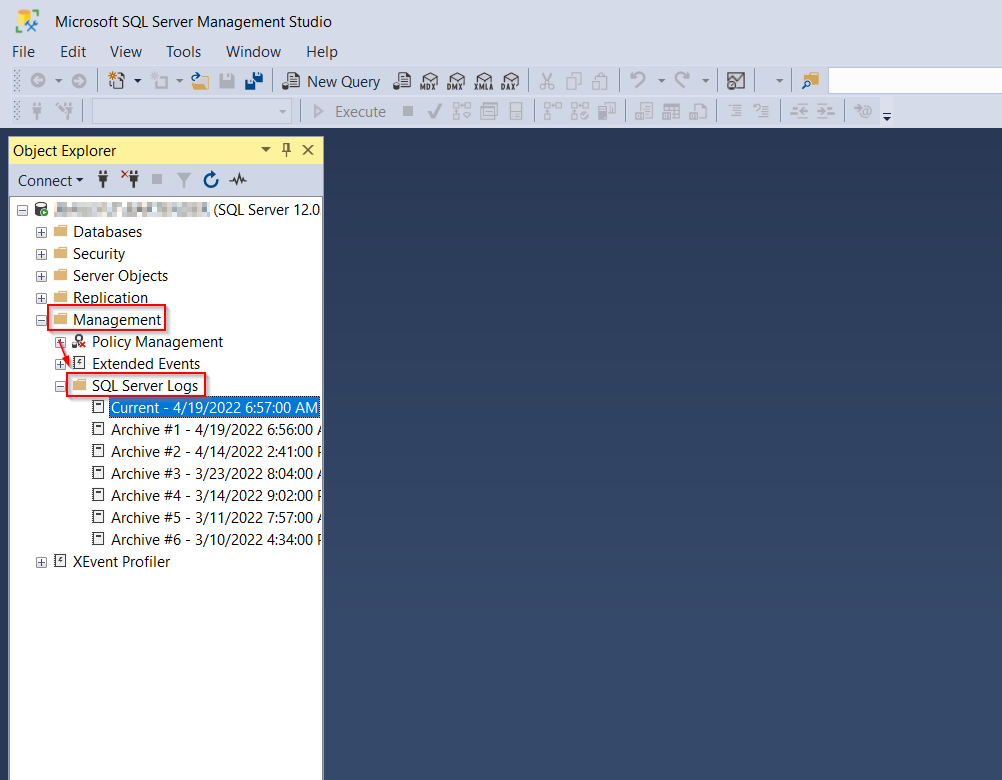
Task: Close the Object Explorer panel
Action: click(x=308, y=149)
